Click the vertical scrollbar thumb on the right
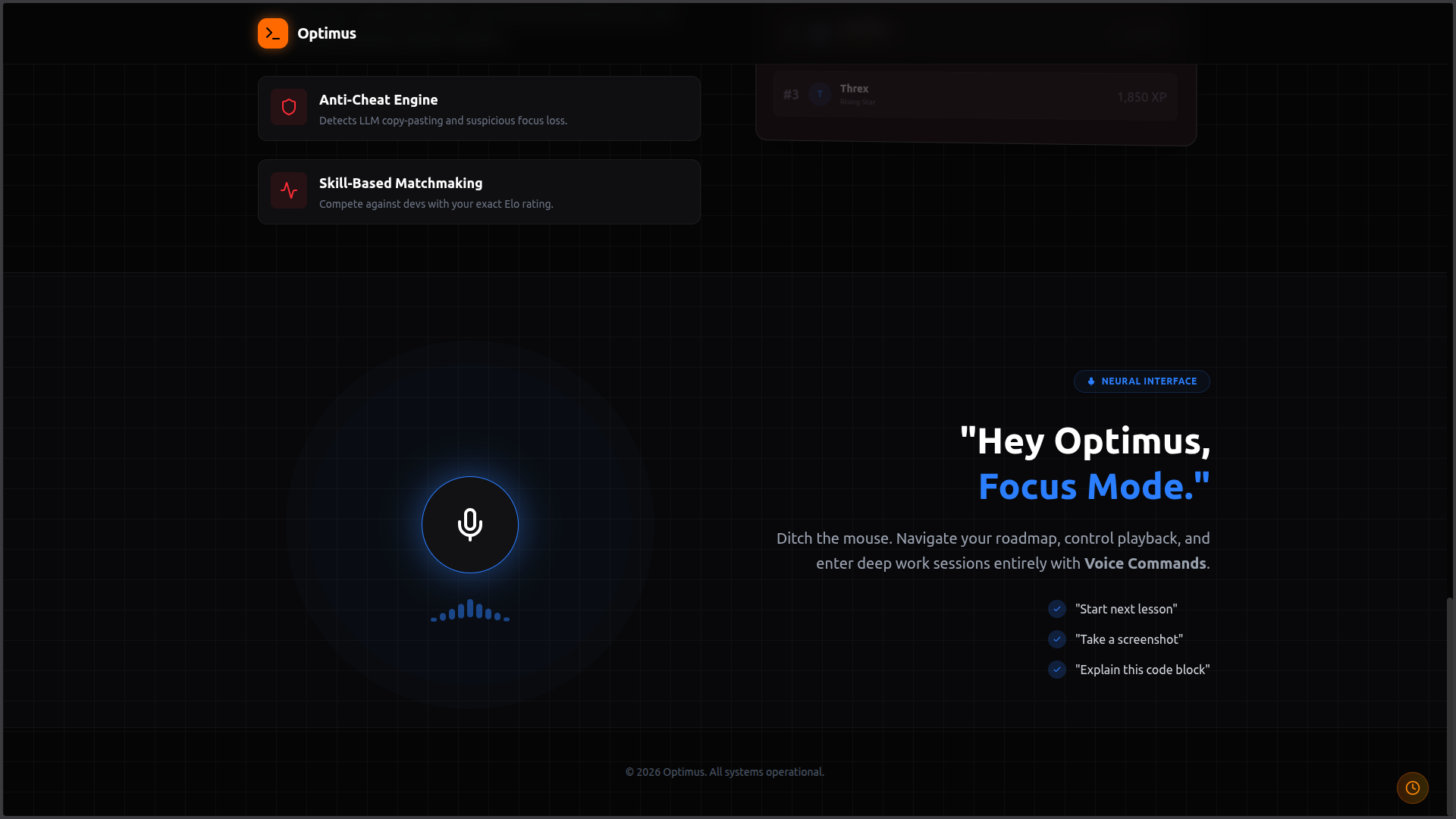Image resolution: width=1456 pixels, height=819 pixels. (x=1450, y=705)
